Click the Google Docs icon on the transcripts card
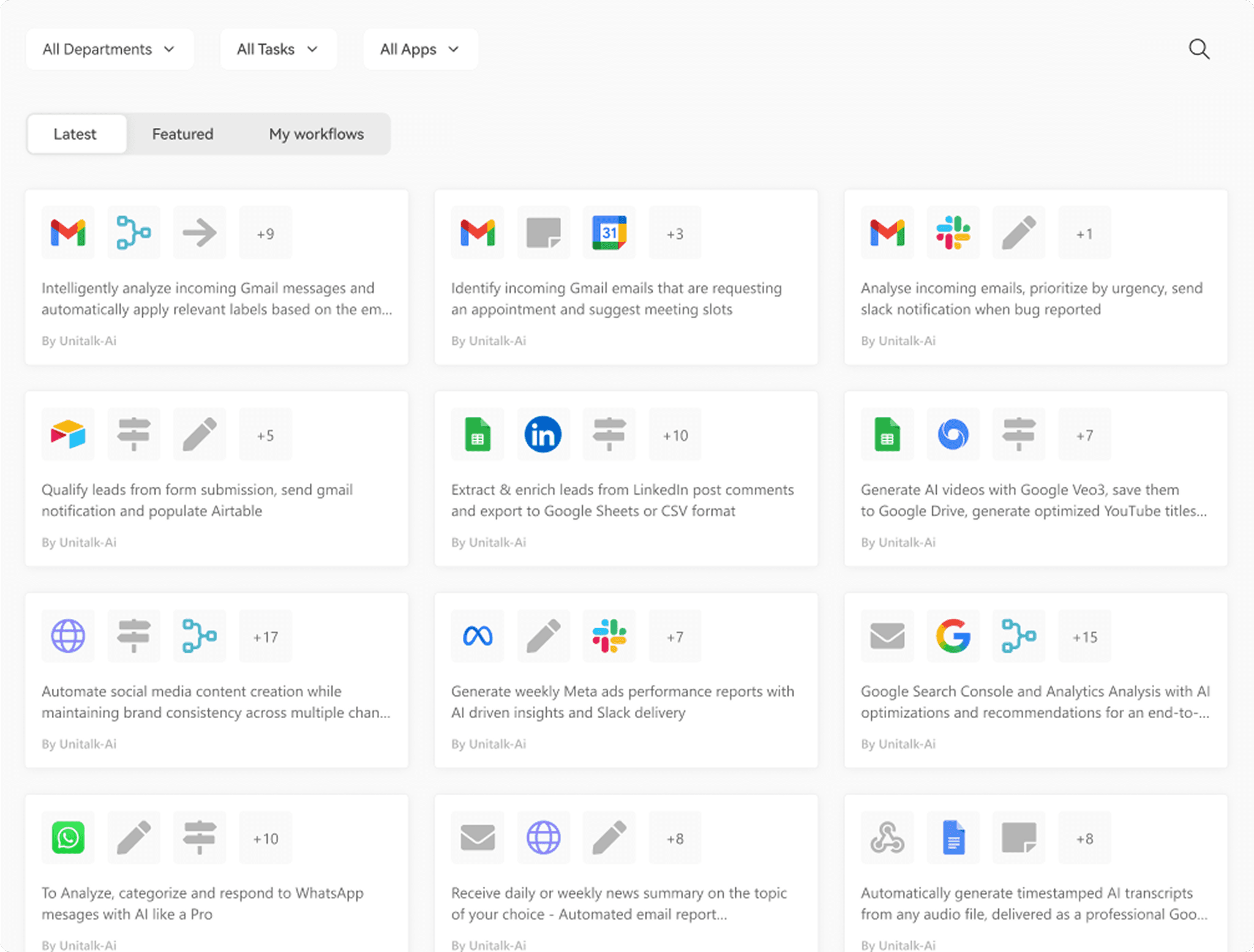The height and width of the screenshot is (952, 1254). click(x=953, y=838)
